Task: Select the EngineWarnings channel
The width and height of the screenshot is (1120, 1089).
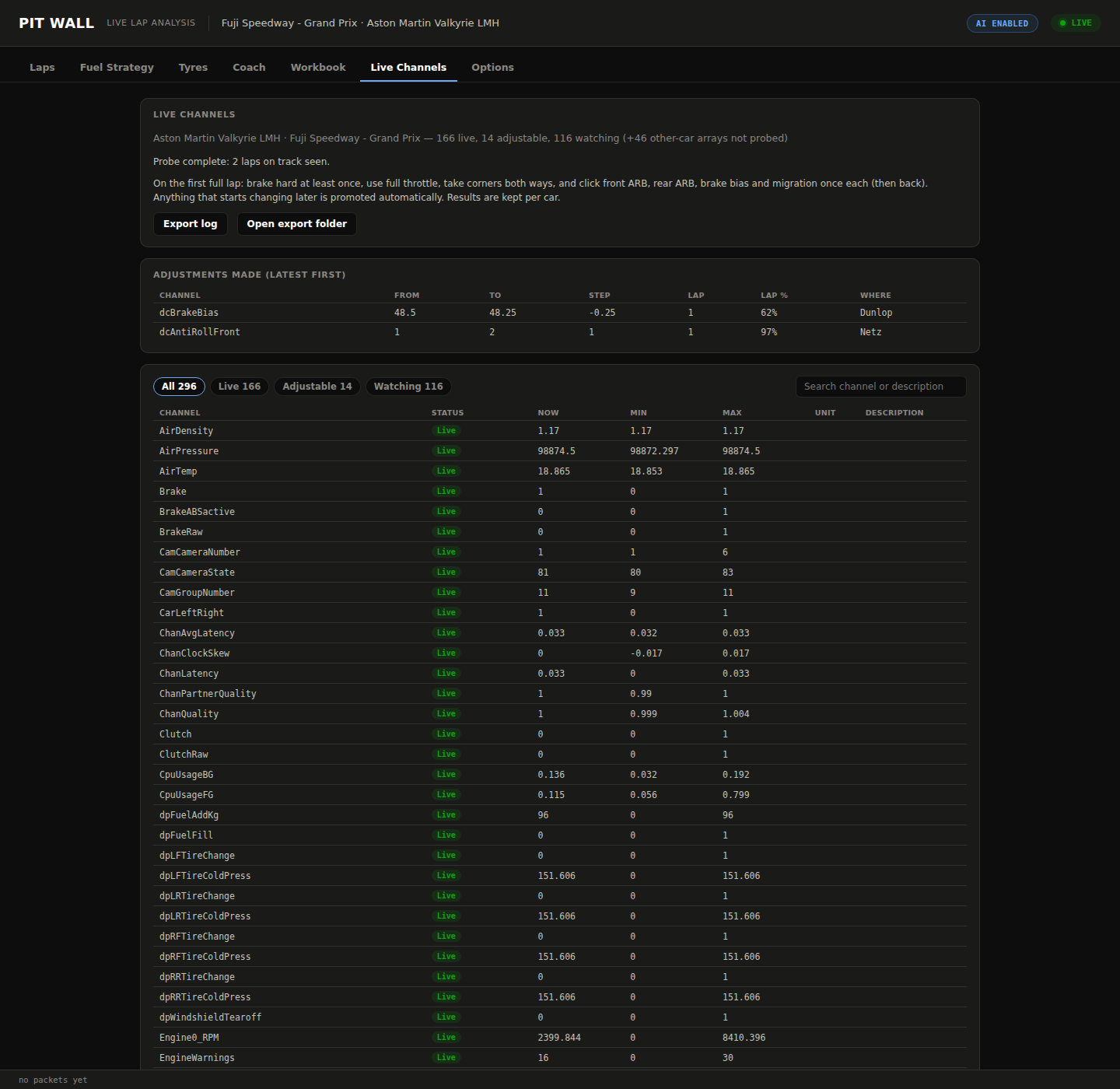Action: click(x=197, y=1058)
